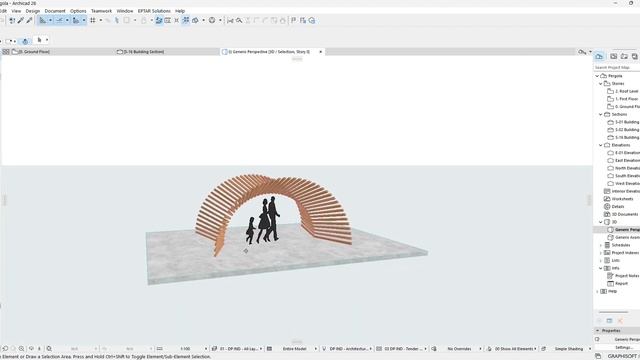This screenshot has height=360, width=640.
Task: Click the flag icon in main toolbar
Action: click(293, 20)
